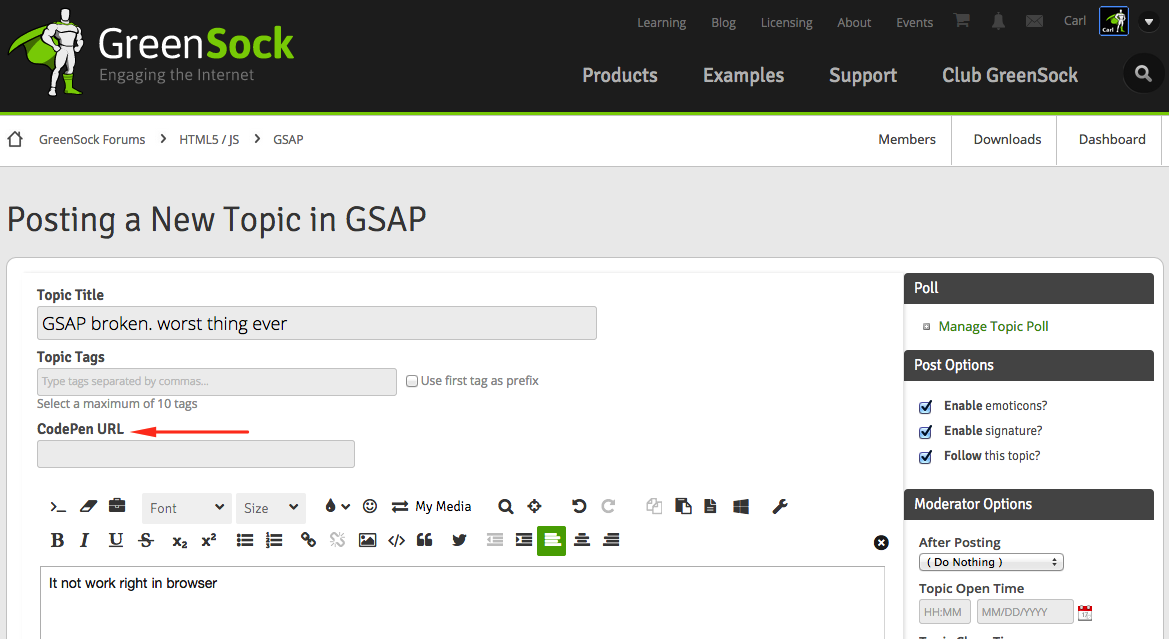The height and width of the screenshot is (639, 1169).
Task: Go to the Downloads tab
Action: [1007, 139]
